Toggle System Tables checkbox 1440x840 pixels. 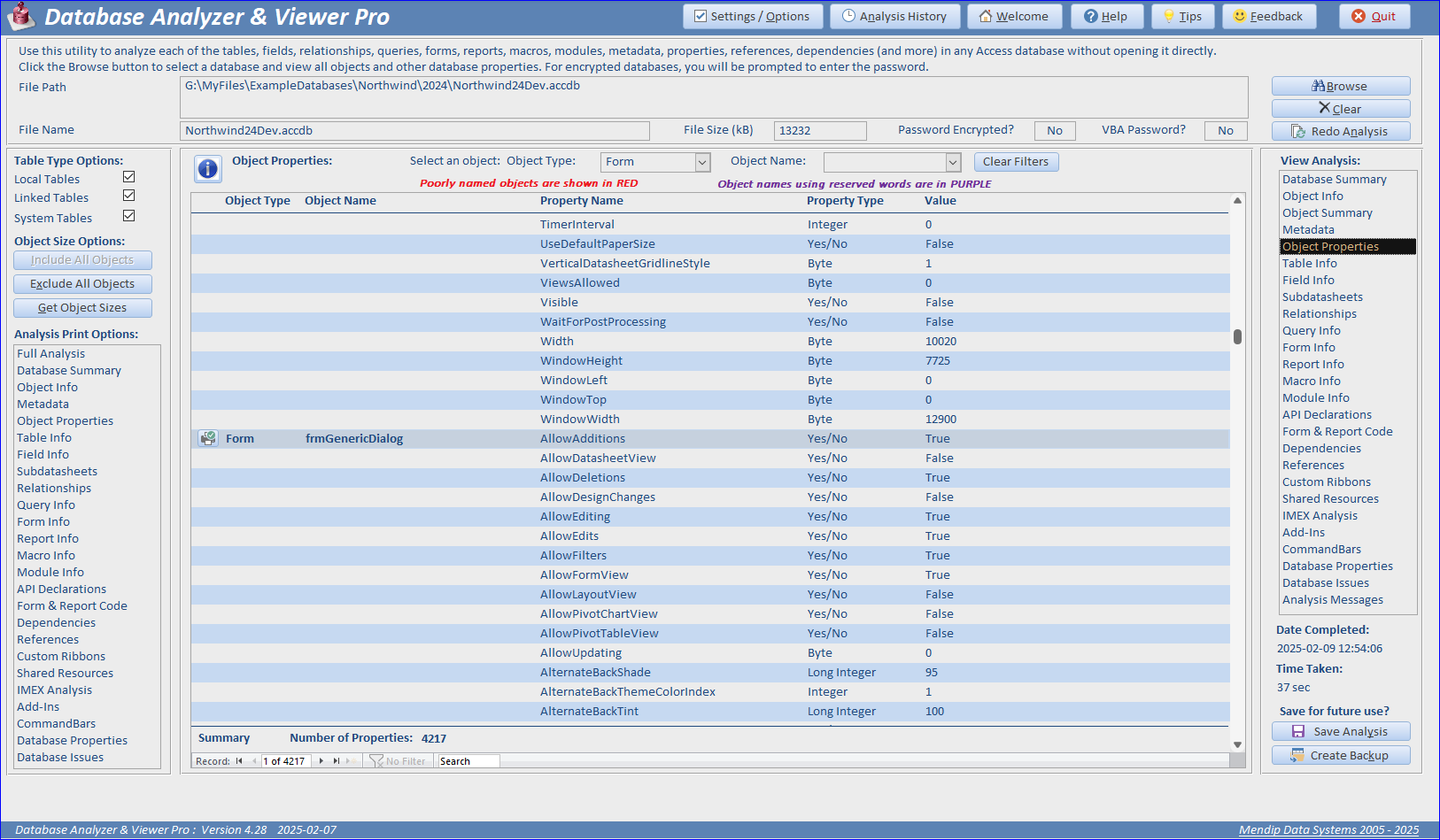click(128, 216)
